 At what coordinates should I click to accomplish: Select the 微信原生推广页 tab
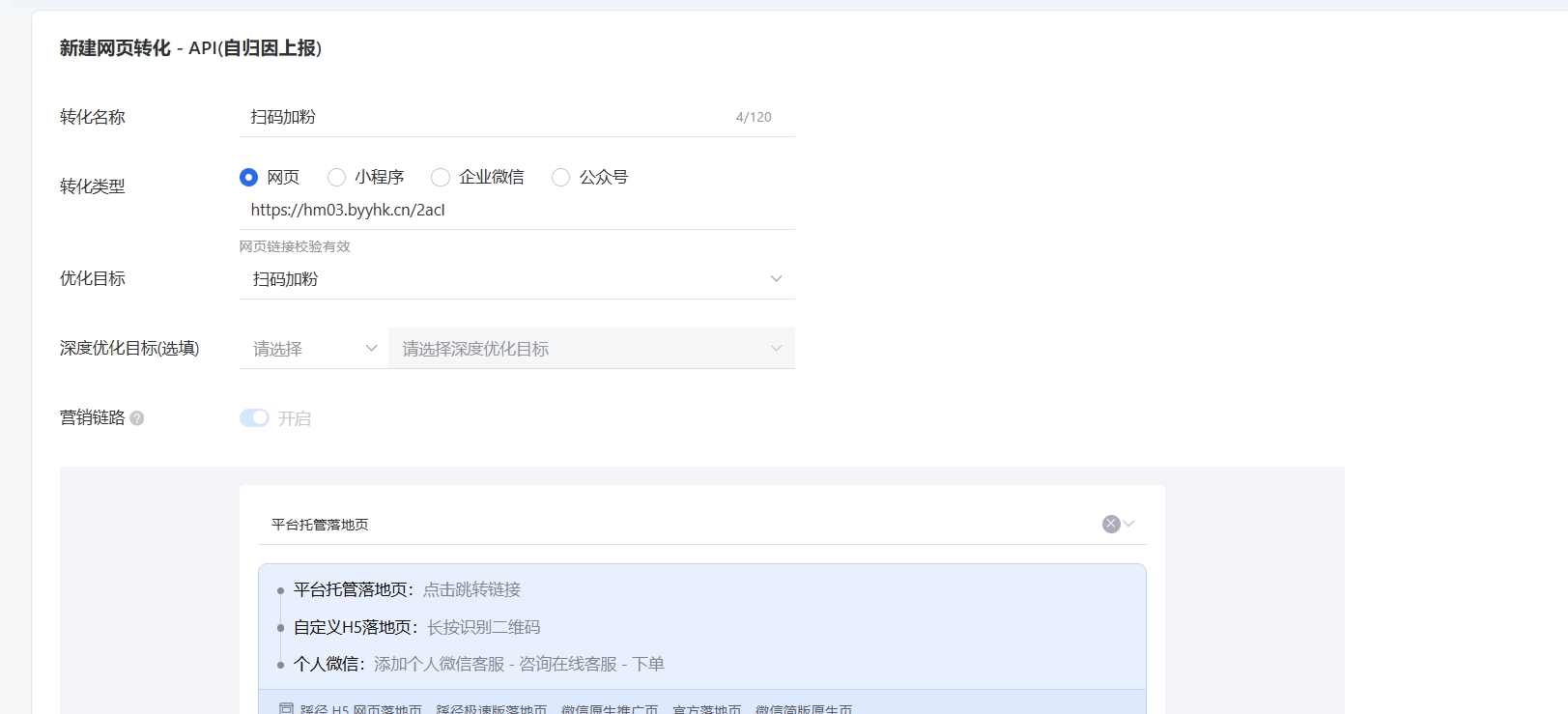tap(610, 709)
